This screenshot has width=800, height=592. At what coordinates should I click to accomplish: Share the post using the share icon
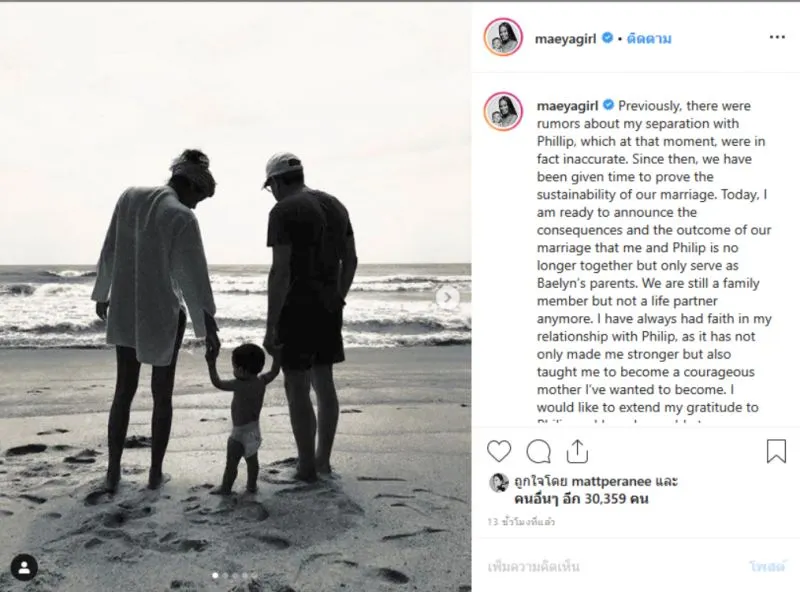[577, 451]
